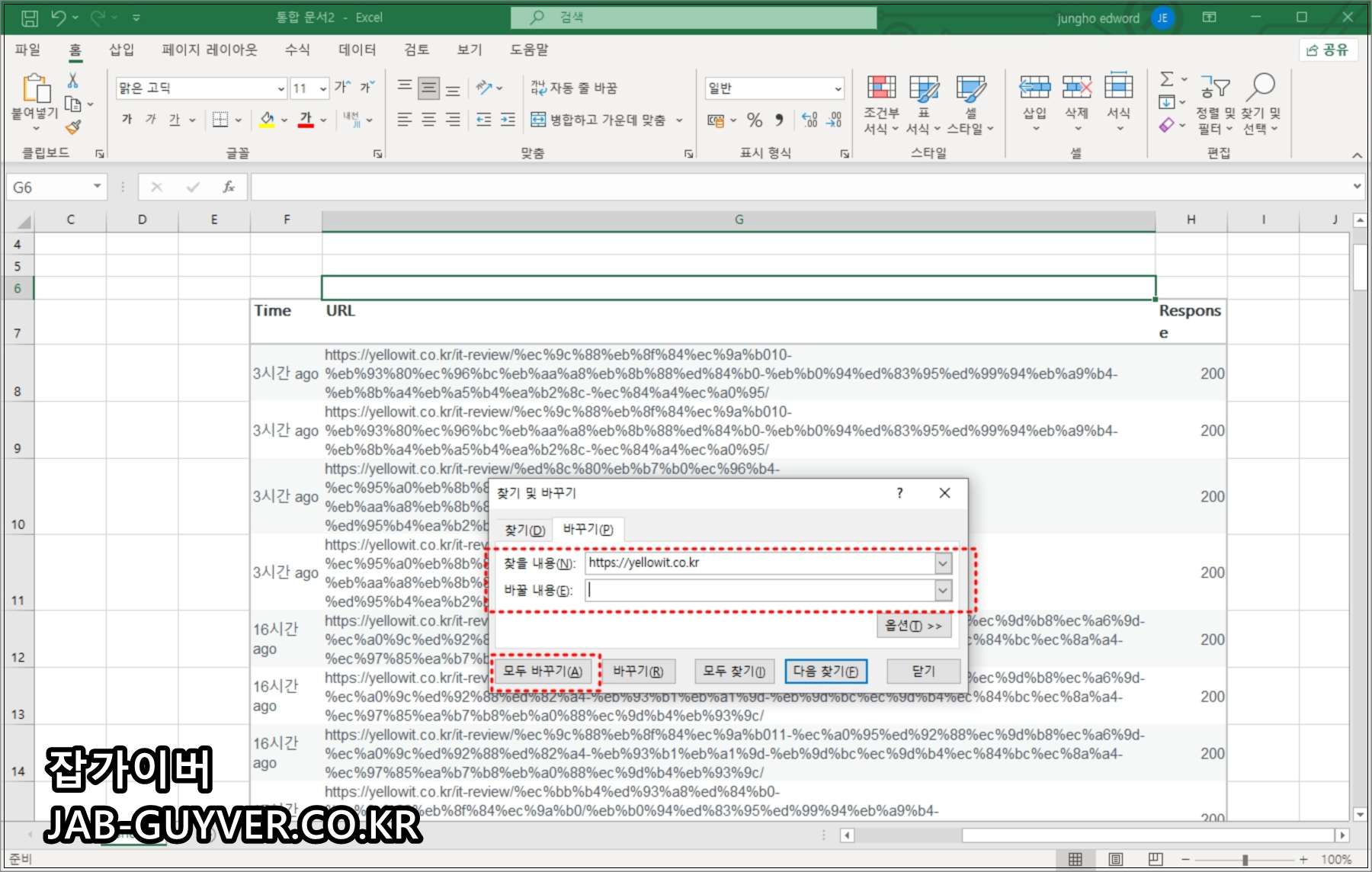Open 찾기 및 선택 magnifier menu
This screenshot has width=1372, height=872.
click(x=1261, y=105)
